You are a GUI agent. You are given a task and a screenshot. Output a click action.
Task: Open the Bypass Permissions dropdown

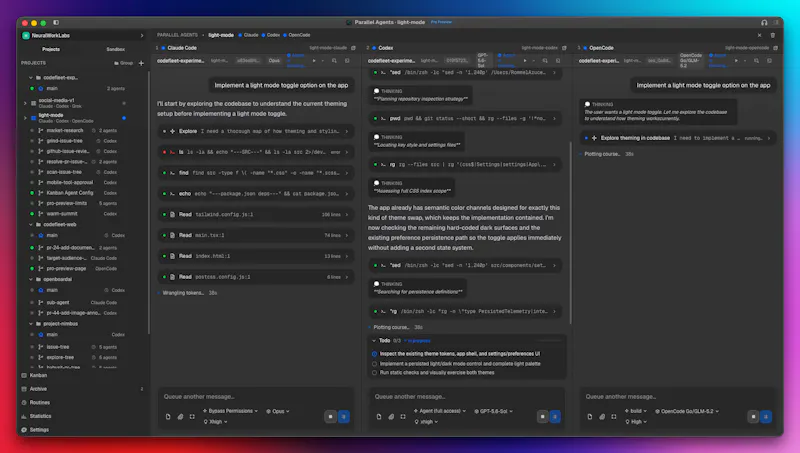click(x=231, y=411)
